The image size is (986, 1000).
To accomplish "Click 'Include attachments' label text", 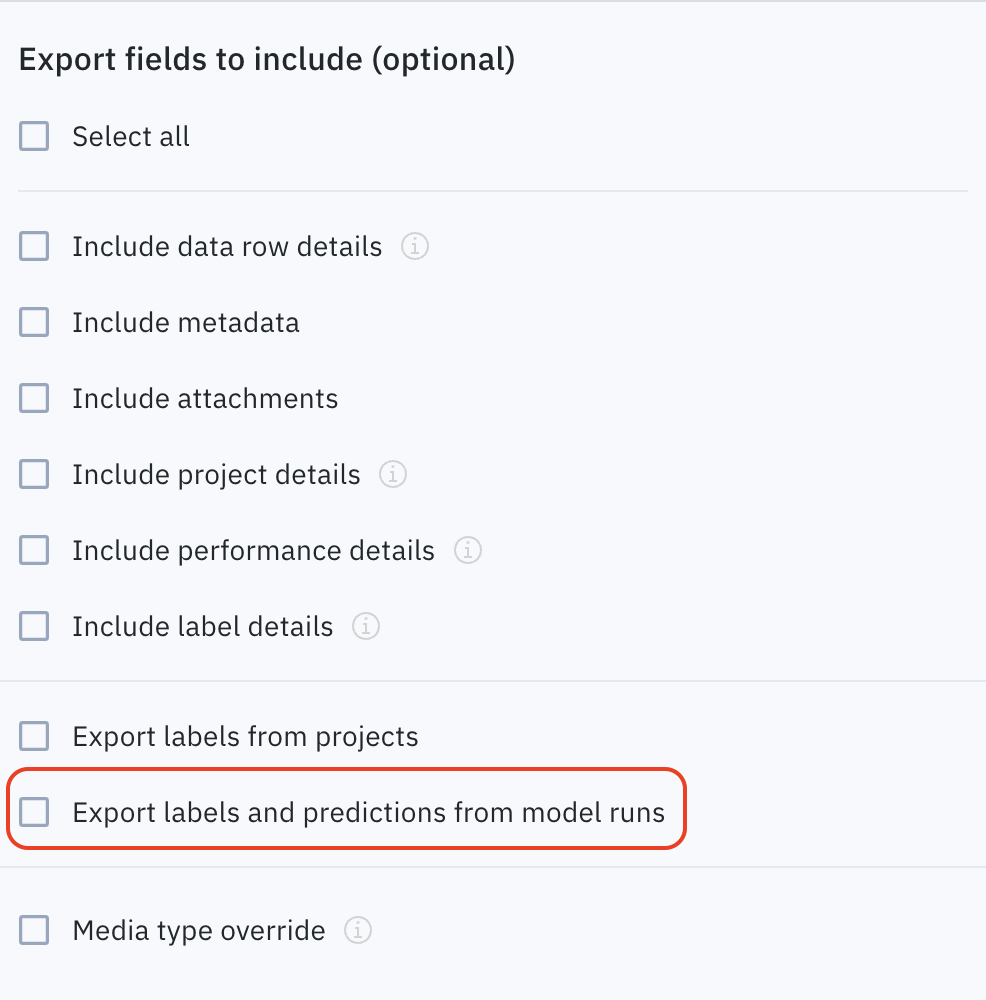I will click(x=205, y=399).
